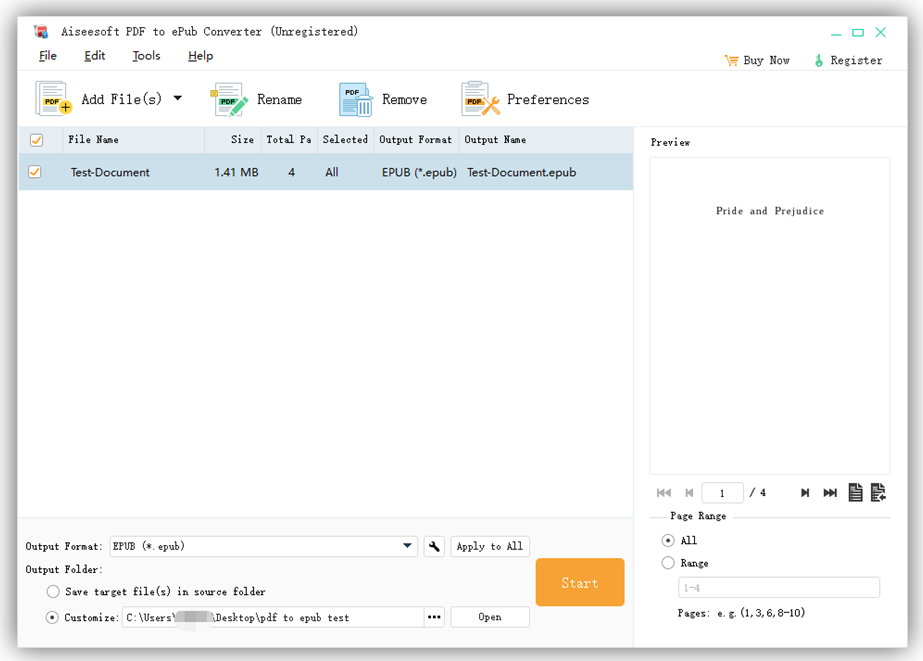Image resolution: width=923 pixels, height=661 pixels.
Task: Go to last preview page
Action: [830, 493]
